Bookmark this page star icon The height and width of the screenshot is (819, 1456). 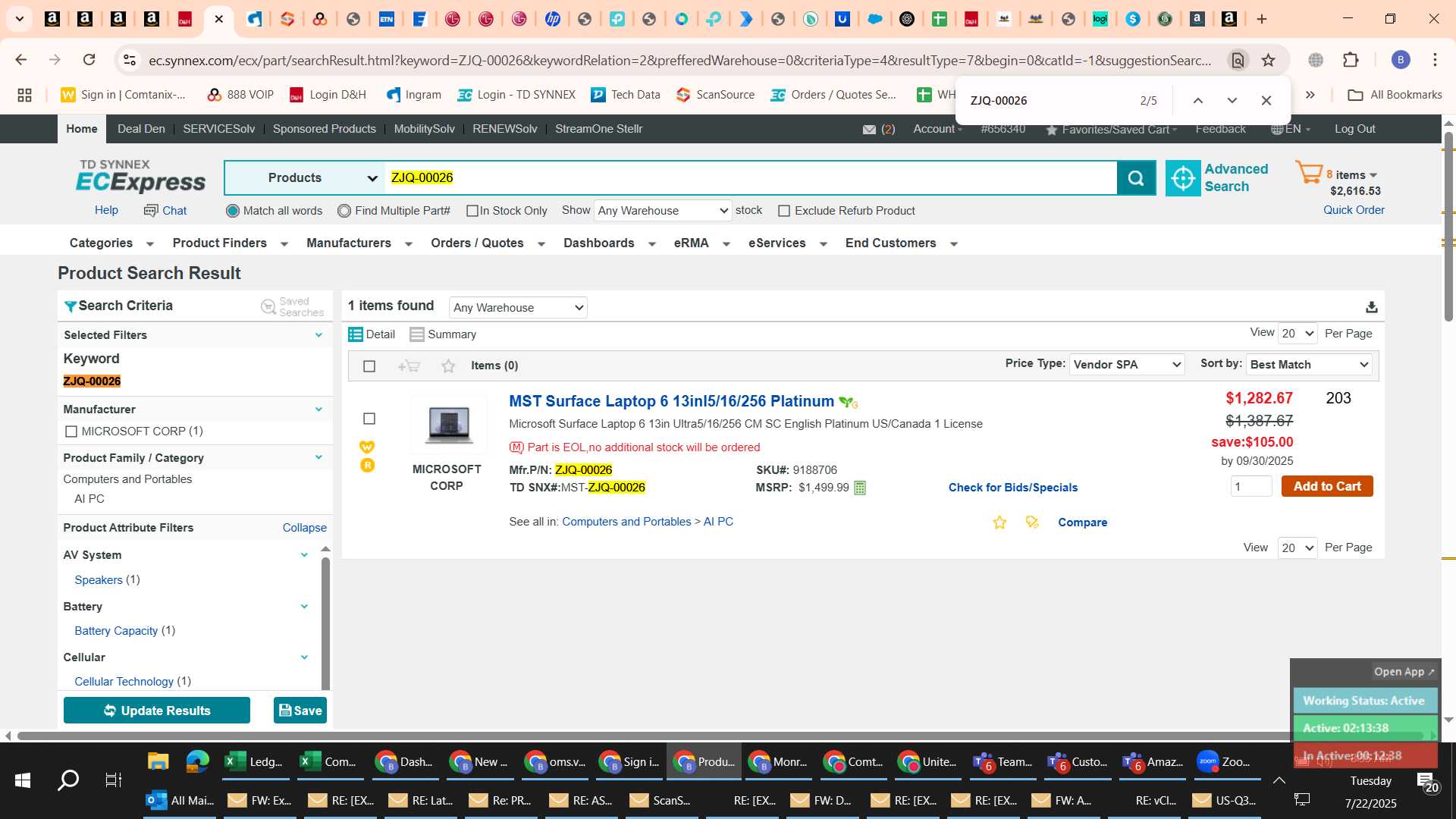click(x=1268, y=60)
